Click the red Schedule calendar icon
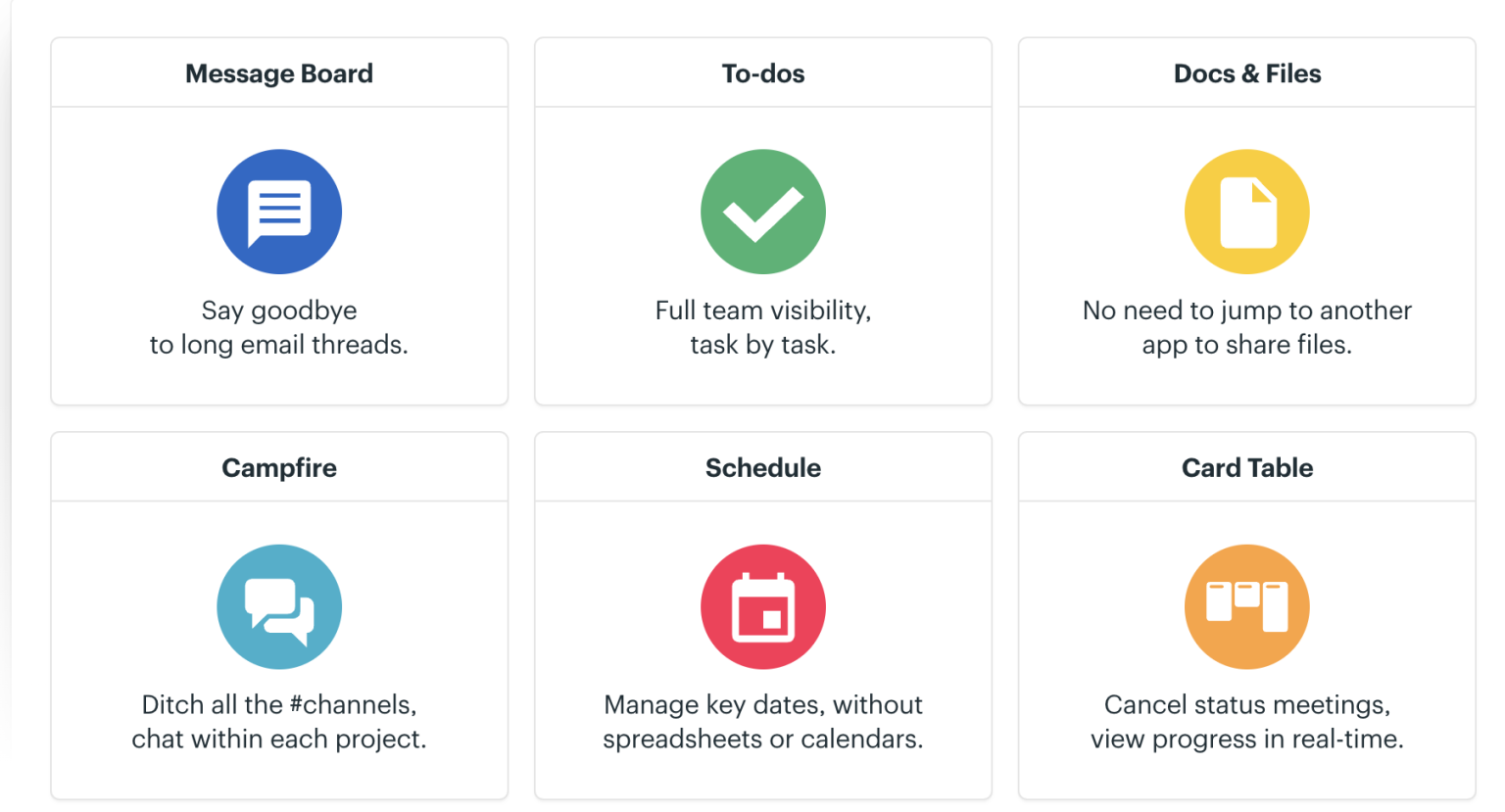 [x=763, y=606]
